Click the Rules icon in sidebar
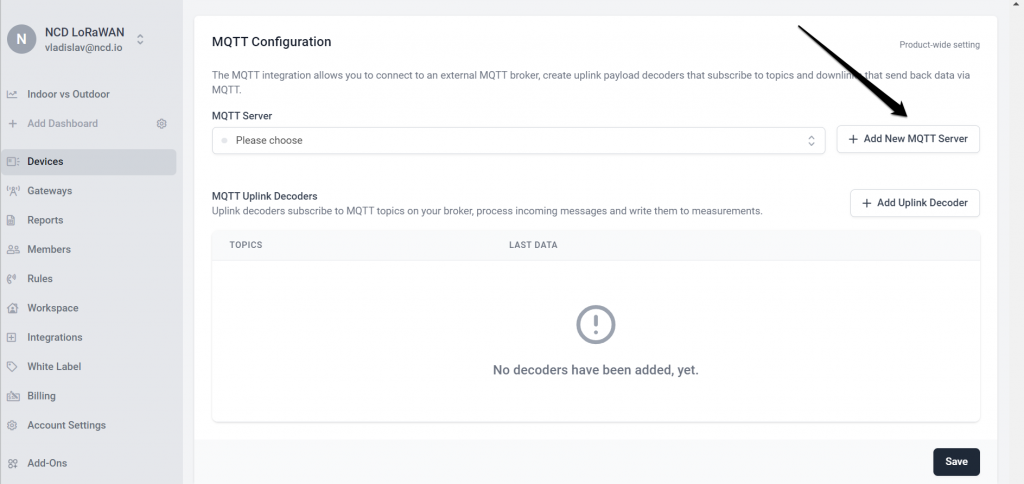The height and width of the screenshot is (484, 1024). 11,279
